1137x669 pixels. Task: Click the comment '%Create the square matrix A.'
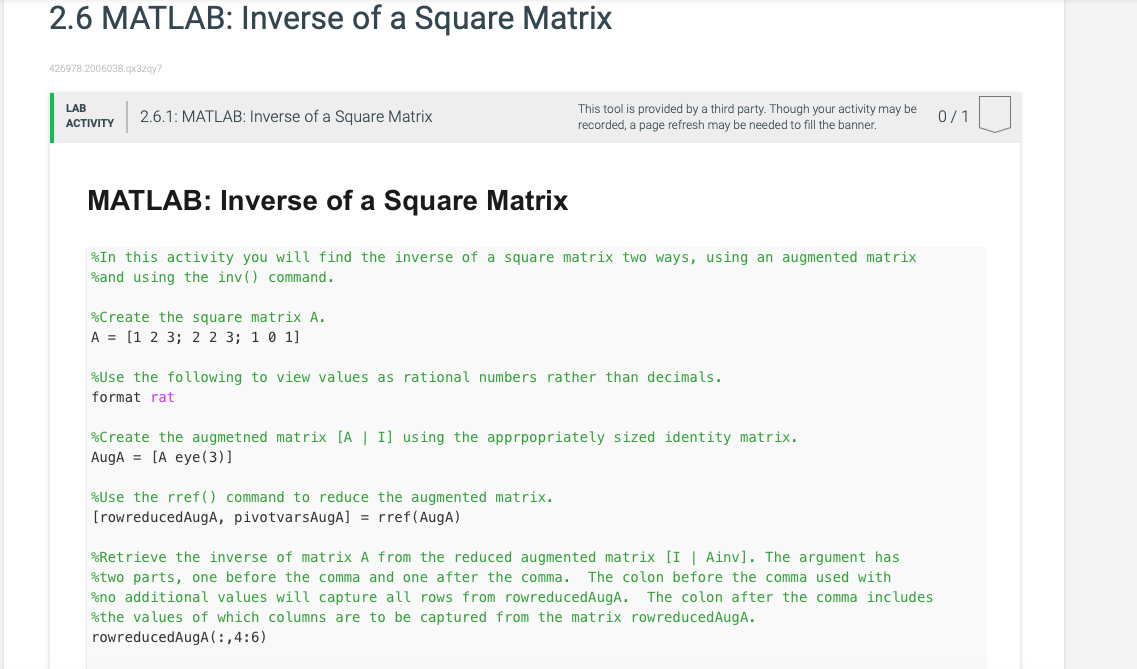point(208,317)
